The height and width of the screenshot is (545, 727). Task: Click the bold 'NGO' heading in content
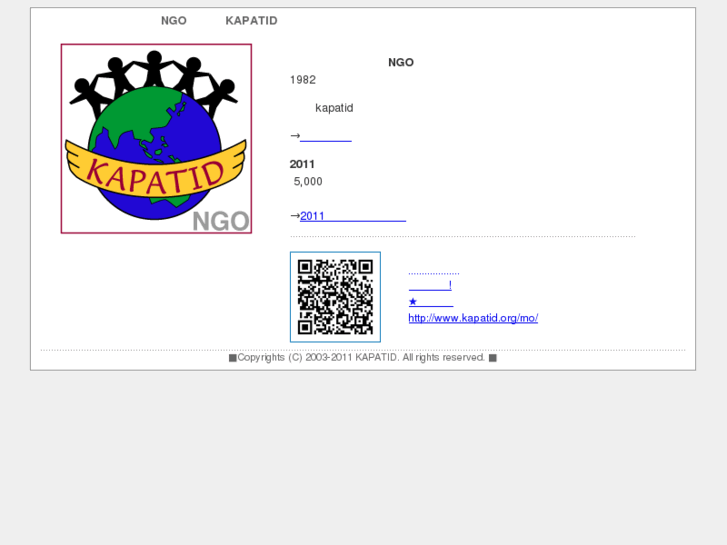click(401, 63)
